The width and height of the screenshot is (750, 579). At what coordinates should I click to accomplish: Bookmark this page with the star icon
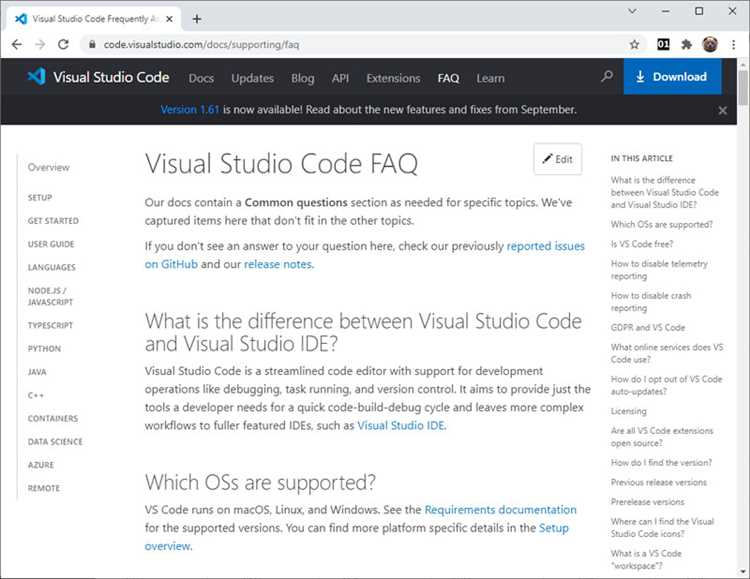634,45
